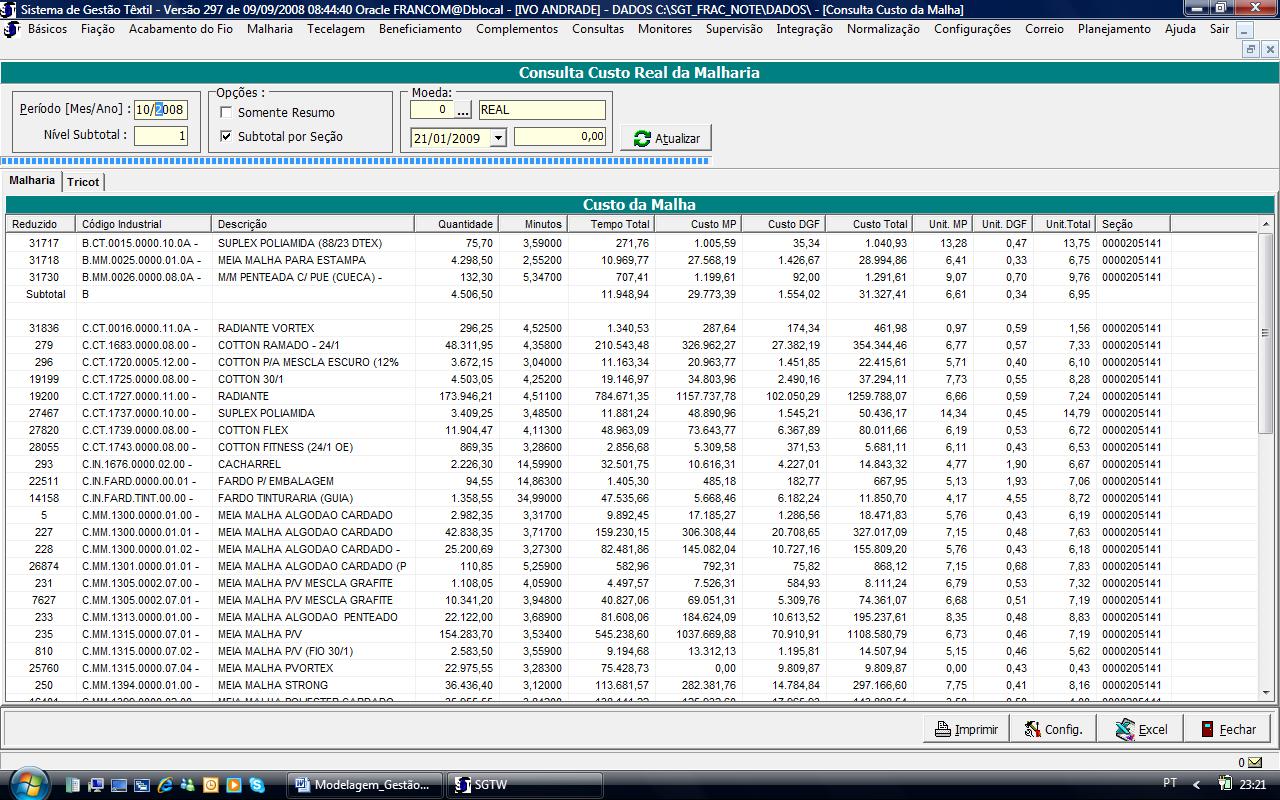Click the Nível Subtotal input field
This screenshot has height=800, width=1280.
pyautogui.click(x=160, y=135)
